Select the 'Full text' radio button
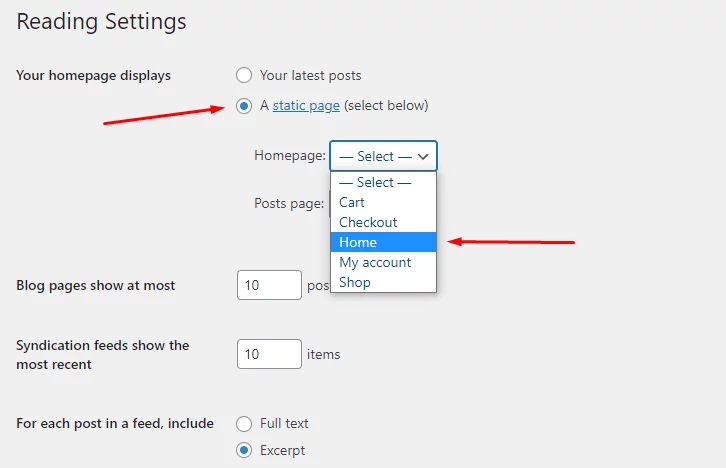 point(244,424)
